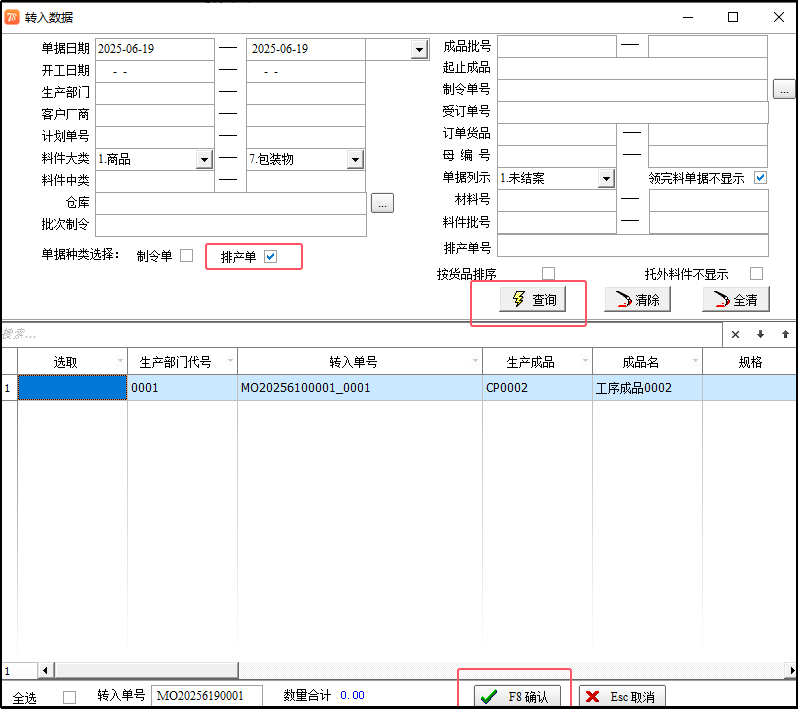Image resolution: width=799 pixels, height=709 pixels.
Task: Click the 查询 query button
Action: click(x=534, y=300)
